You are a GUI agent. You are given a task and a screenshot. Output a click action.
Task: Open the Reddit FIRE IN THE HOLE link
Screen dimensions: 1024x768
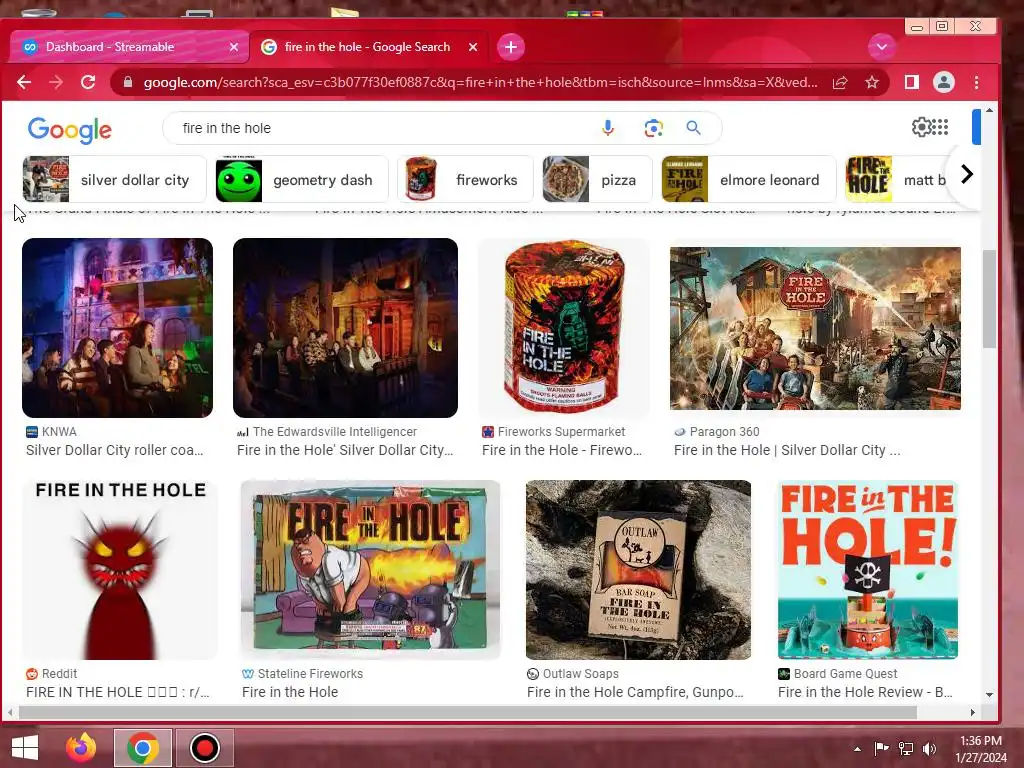[118, 692]
